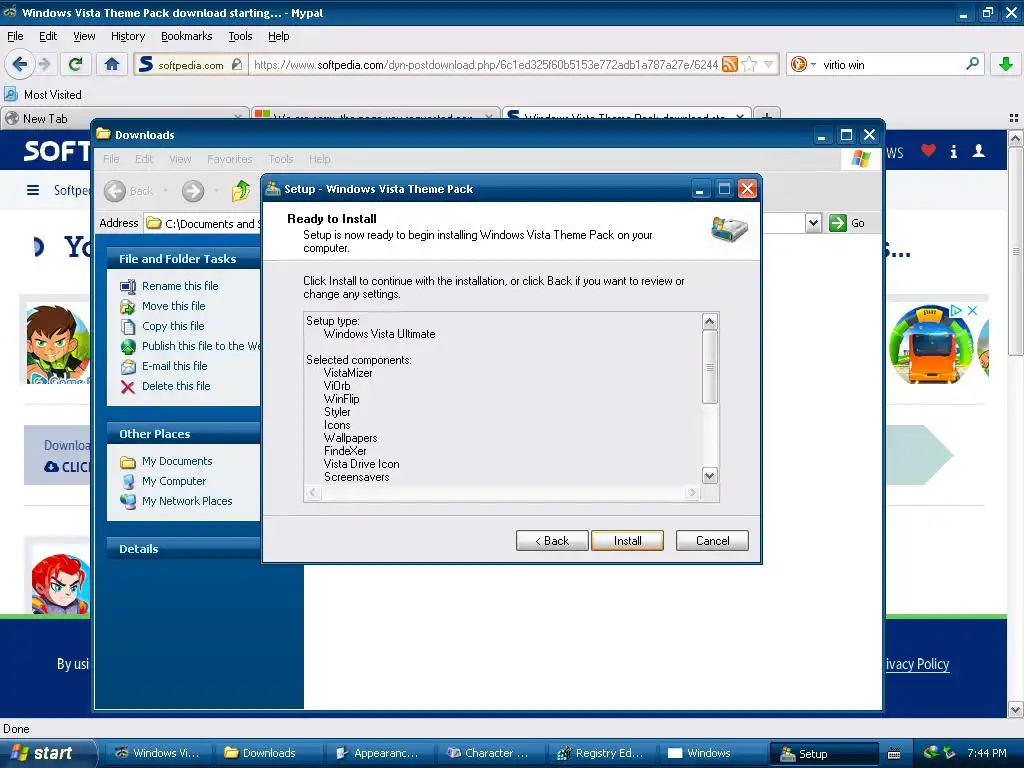This screenshot has height=768, width=1024.
Task: Click the bus game ad thumbnail
Action: (933, 344)
